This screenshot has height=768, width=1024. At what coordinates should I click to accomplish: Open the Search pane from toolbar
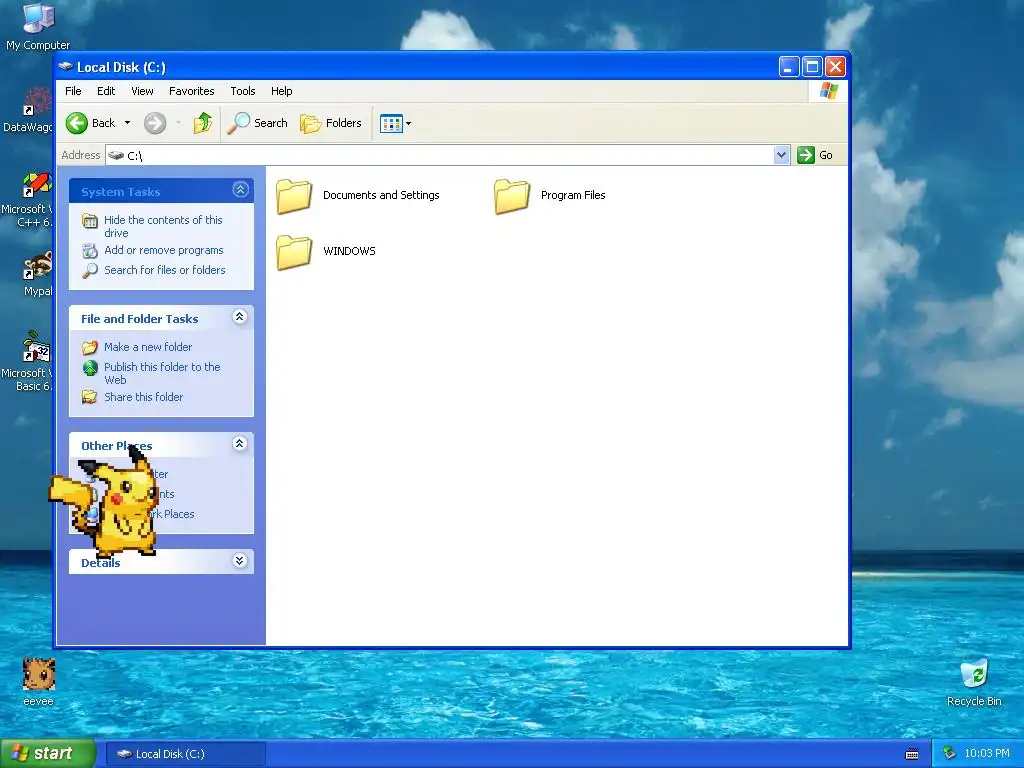(257, 123)
